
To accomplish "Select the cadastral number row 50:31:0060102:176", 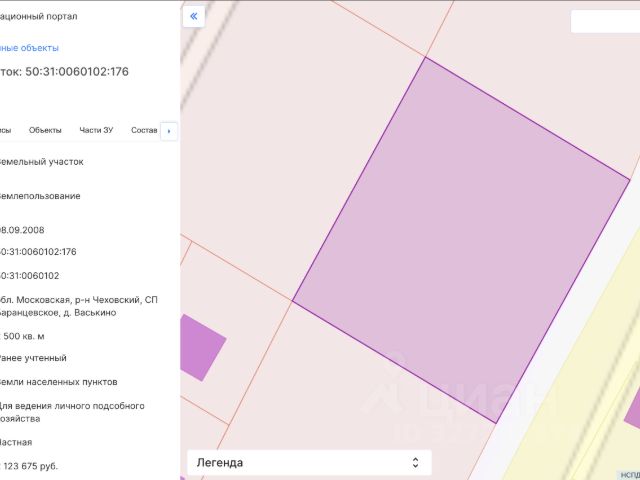I will click(x=38, y=252).
